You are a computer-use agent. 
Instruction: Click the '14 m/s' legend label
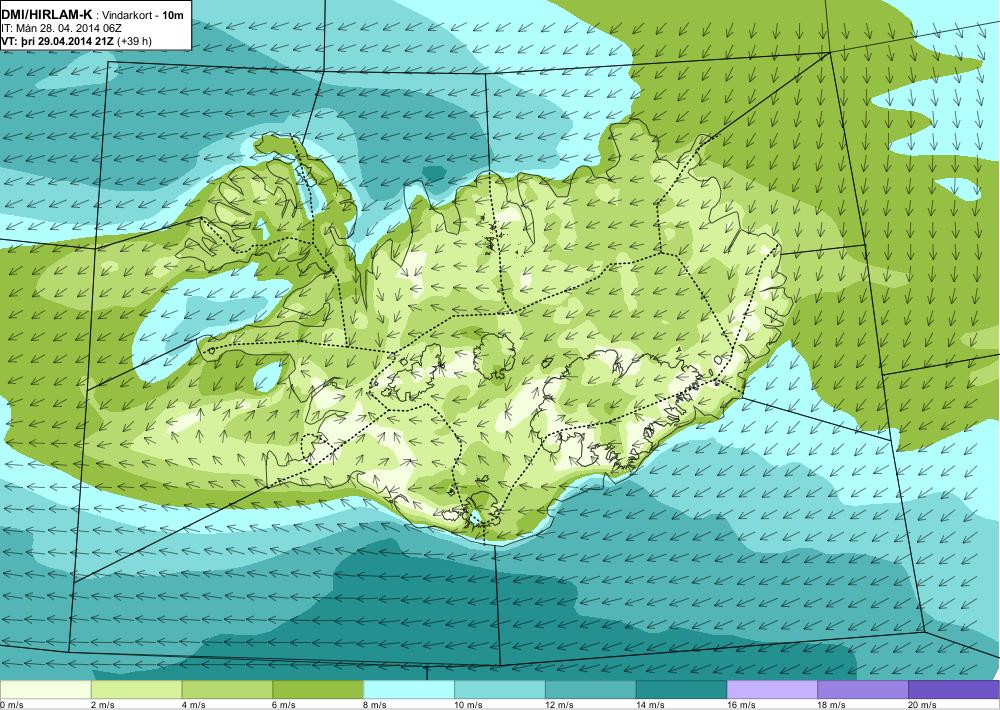click(x=650, y=705)
